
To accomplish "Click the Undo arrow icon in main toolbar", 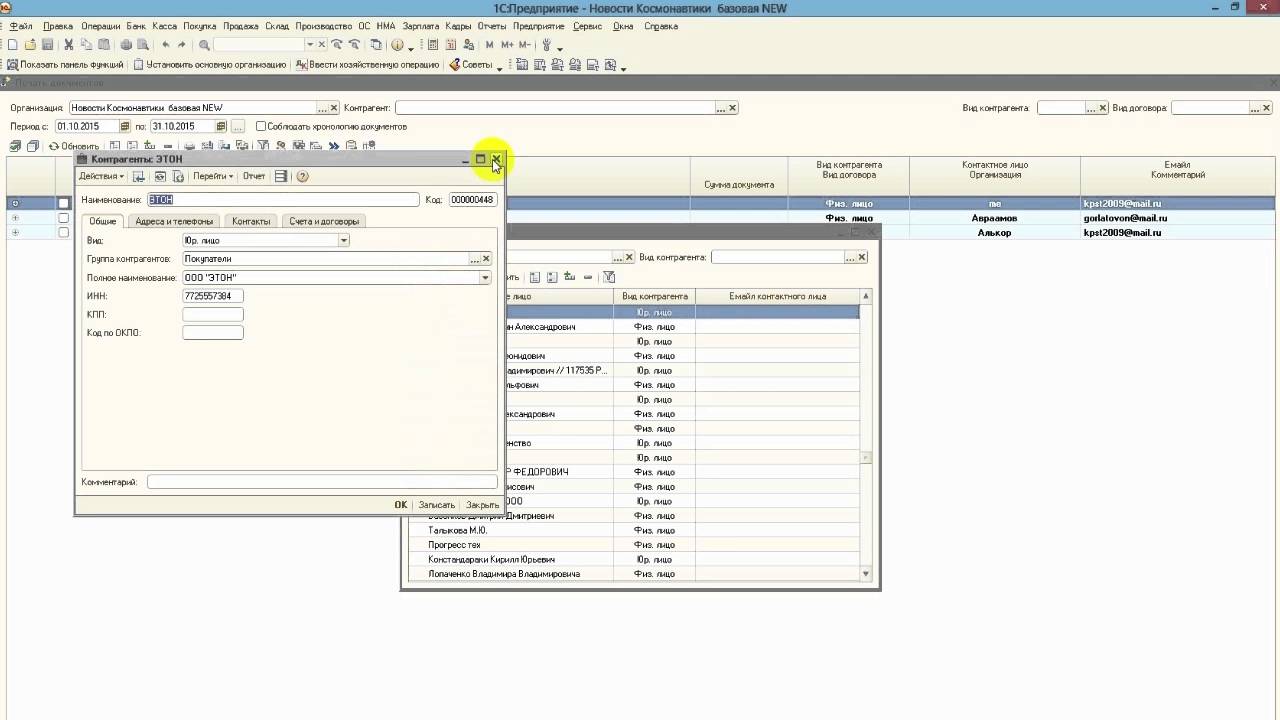I will (x=165, y=45).
